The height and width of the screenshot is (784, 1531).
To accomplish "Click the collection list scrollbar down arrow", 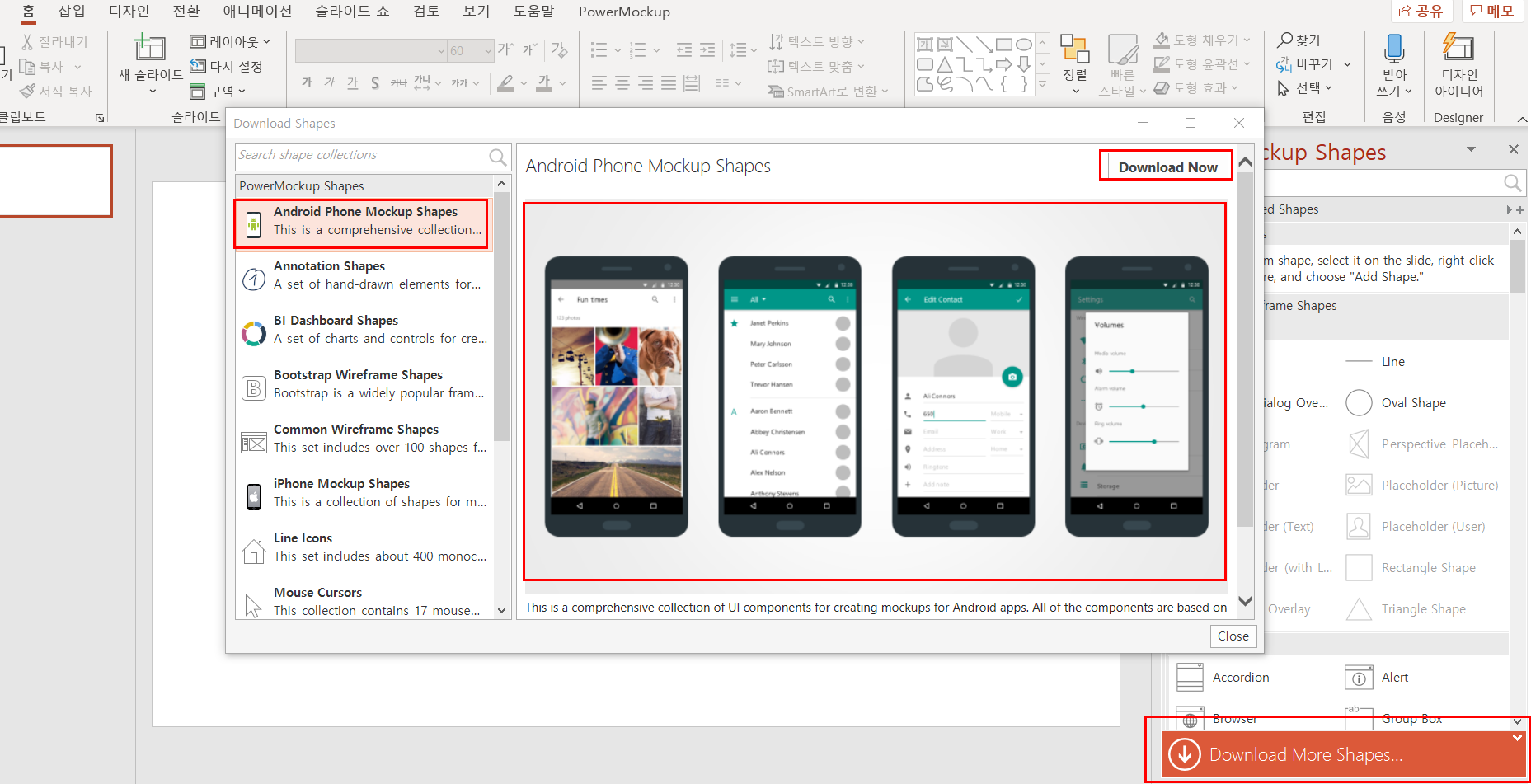I will [x=501, y=611].
